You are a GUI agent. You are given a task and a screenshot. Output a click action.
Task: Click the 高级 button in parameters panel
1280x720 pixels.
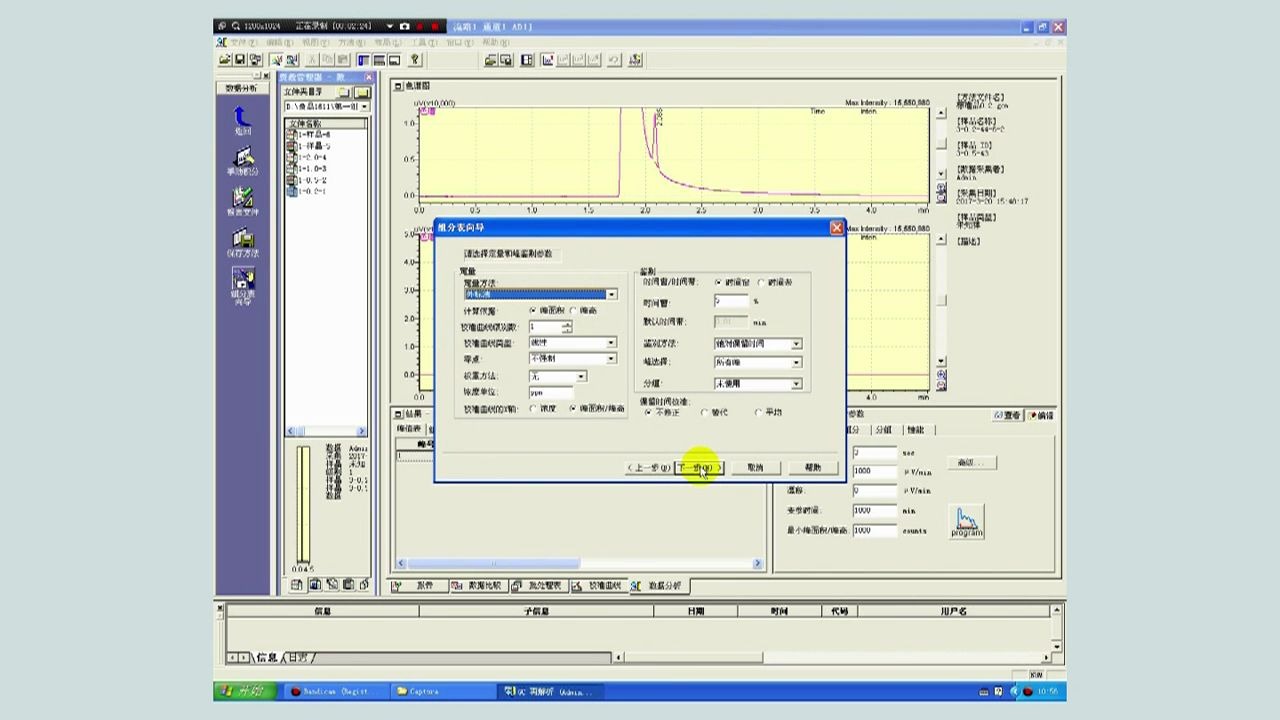tap(970, 462)
